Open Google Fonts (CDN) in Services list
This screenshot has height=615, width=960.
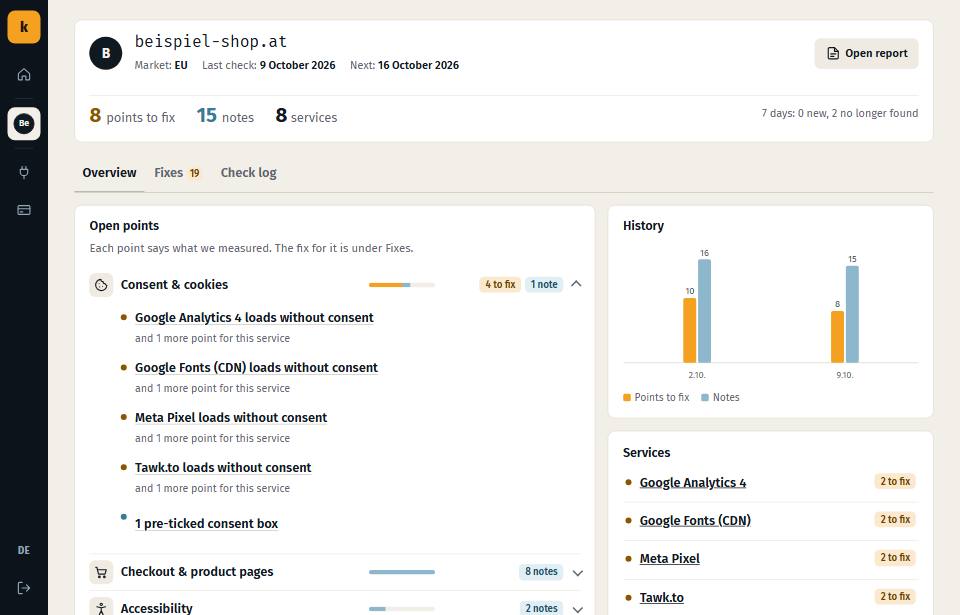(x=695, y=521)
